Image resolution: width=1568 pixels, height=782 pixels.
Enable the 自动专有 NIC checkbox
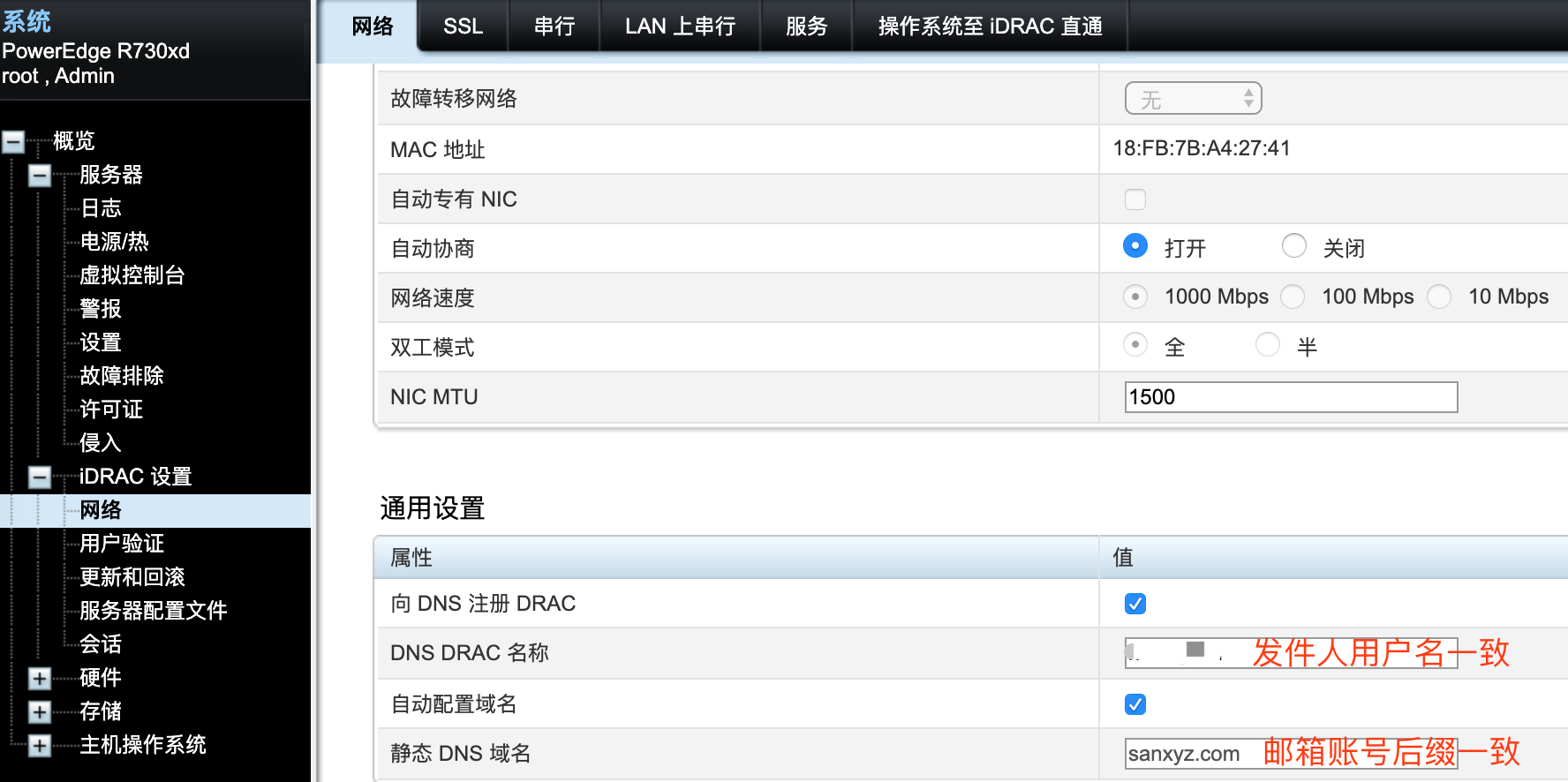tap(1135, 199)
